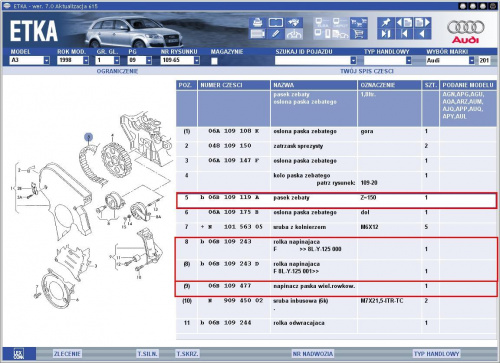
Task: Click the NR NADWOZIA button
Action: [x=313, y=354]
